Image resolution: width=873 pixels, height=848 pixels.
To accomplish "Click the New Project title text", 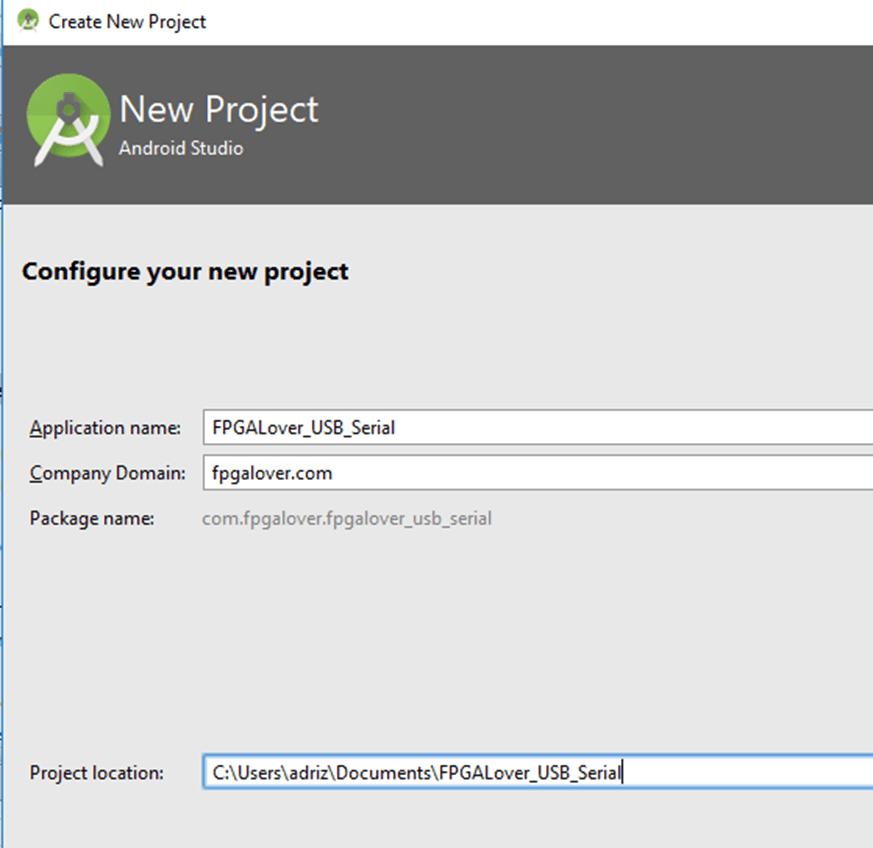I will click(217, 109).
